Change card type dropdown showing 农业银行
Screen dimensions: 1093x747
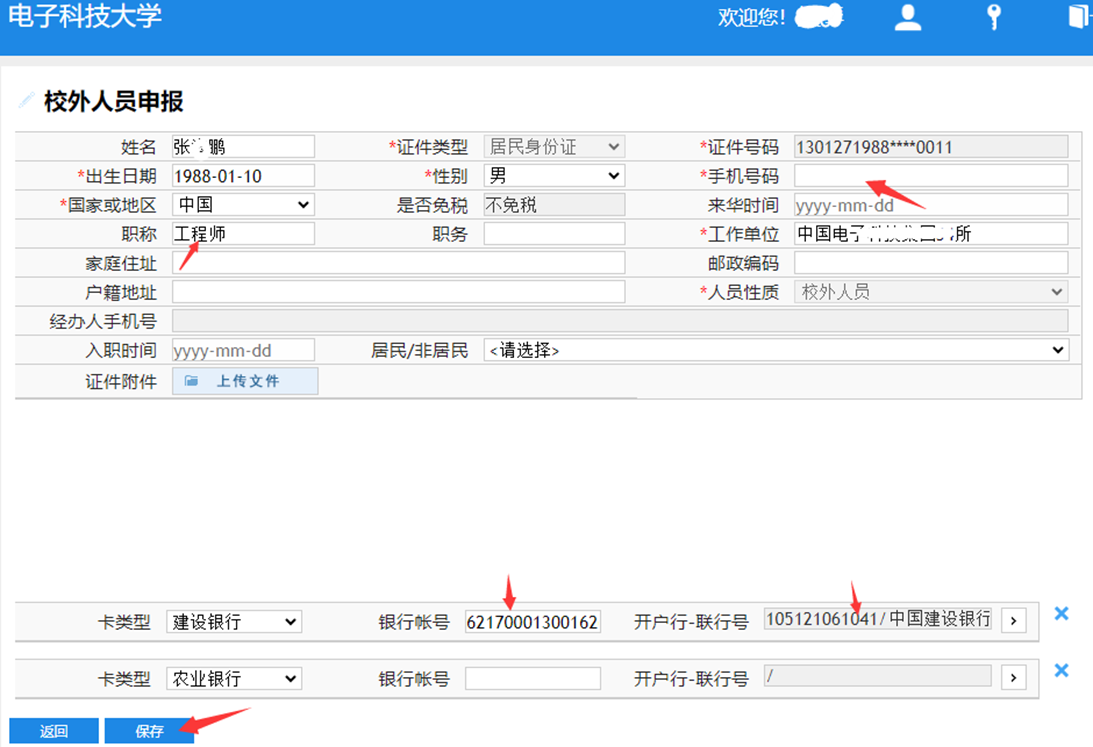(x=233, y=679)
